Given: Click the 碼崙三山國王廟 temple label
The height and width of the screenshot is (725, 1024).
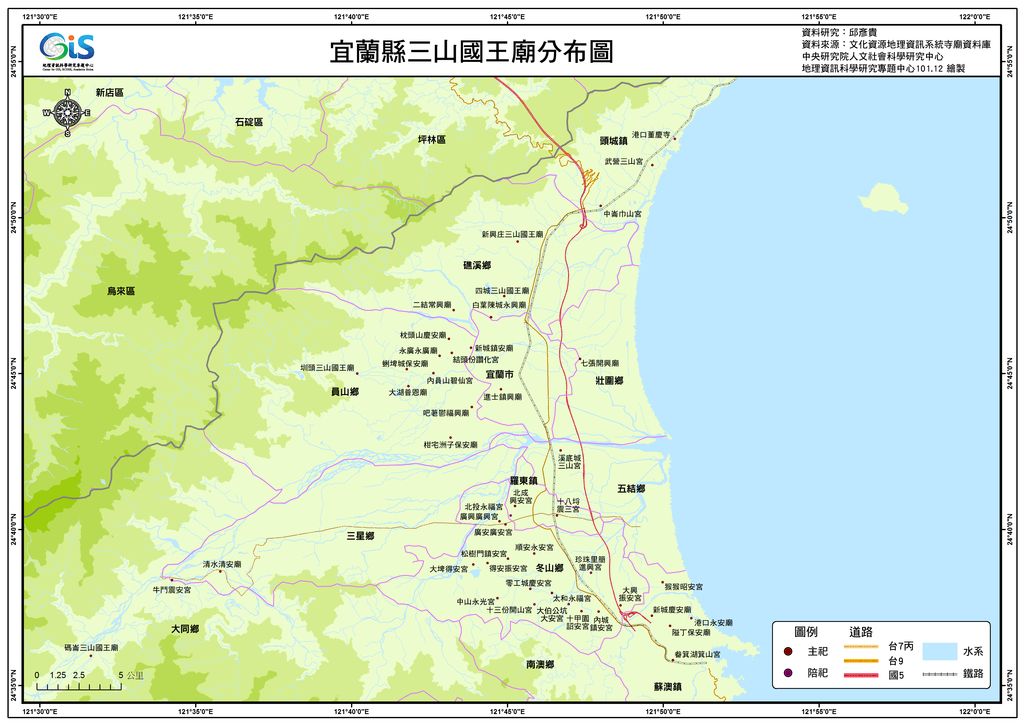Looking at the screenshot, I should [x=91, y=649].
